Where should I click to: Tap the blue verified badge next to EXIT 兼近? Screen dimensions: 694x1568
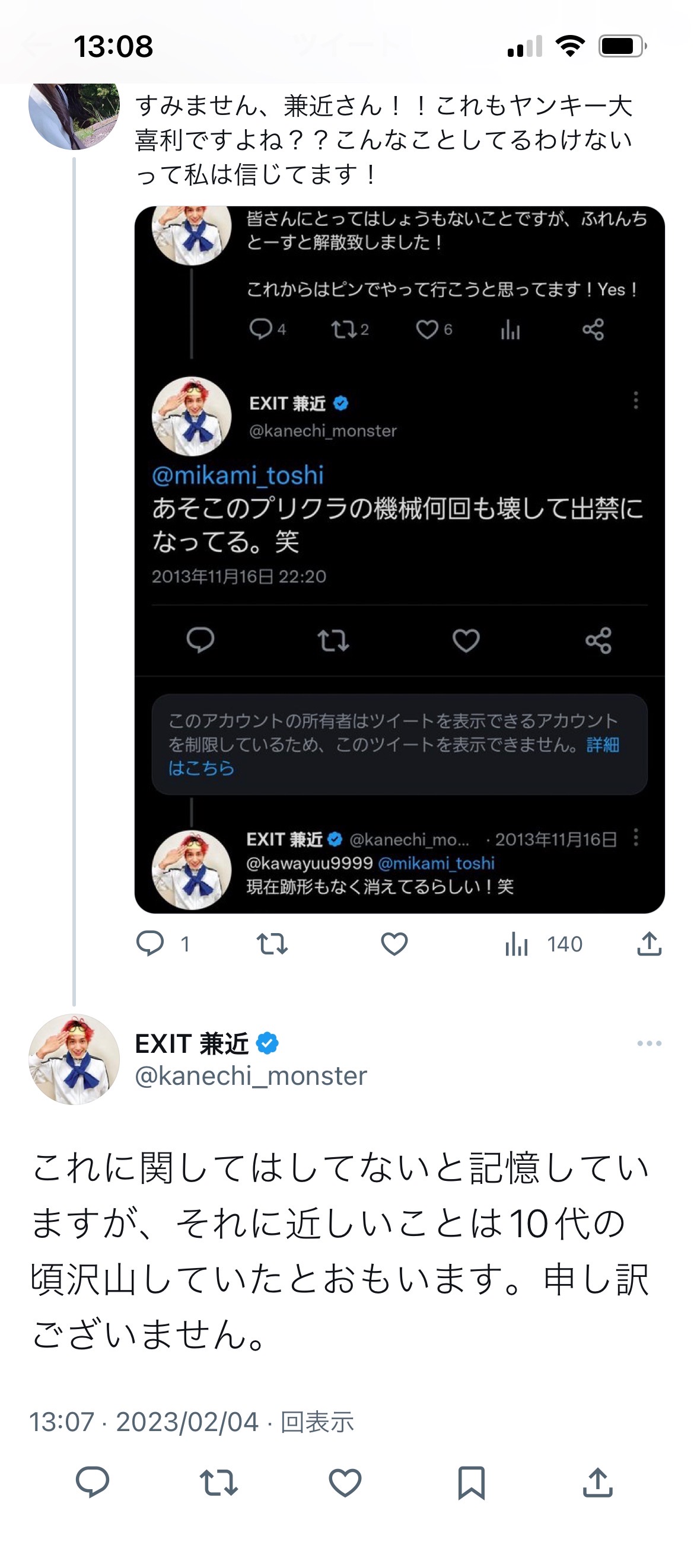point(267,1043)
